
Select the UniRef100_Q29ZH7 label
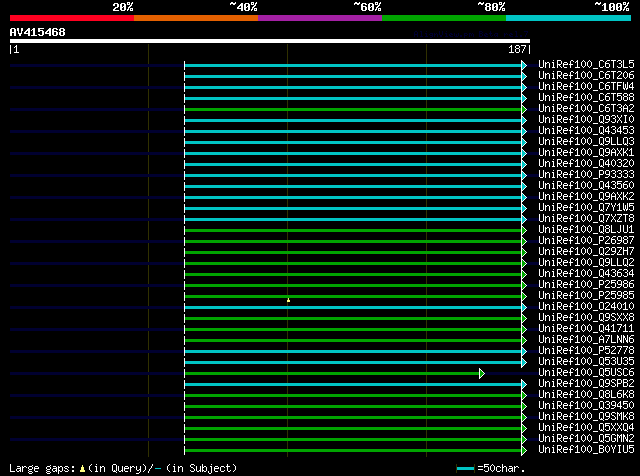tap(586, 252)
